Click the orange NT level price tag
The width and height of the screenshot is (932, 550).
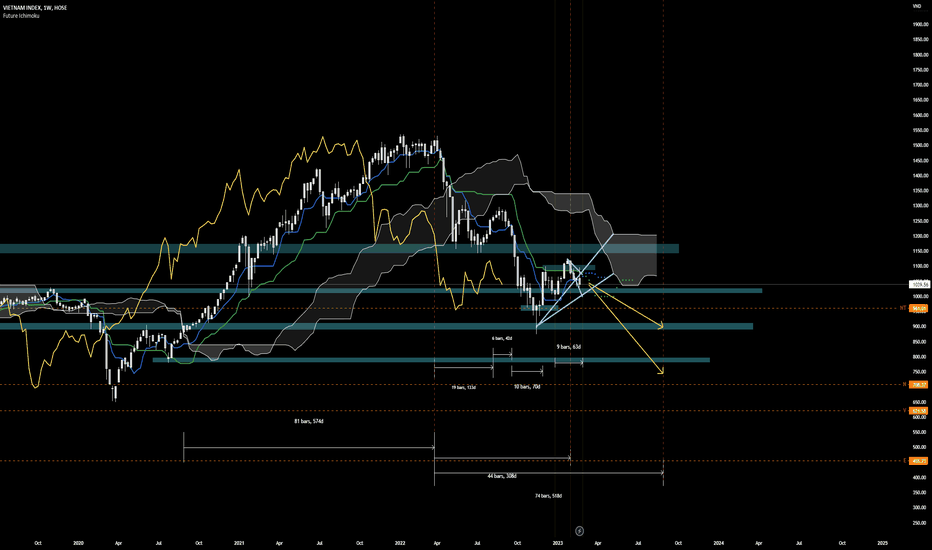[920, 309]
